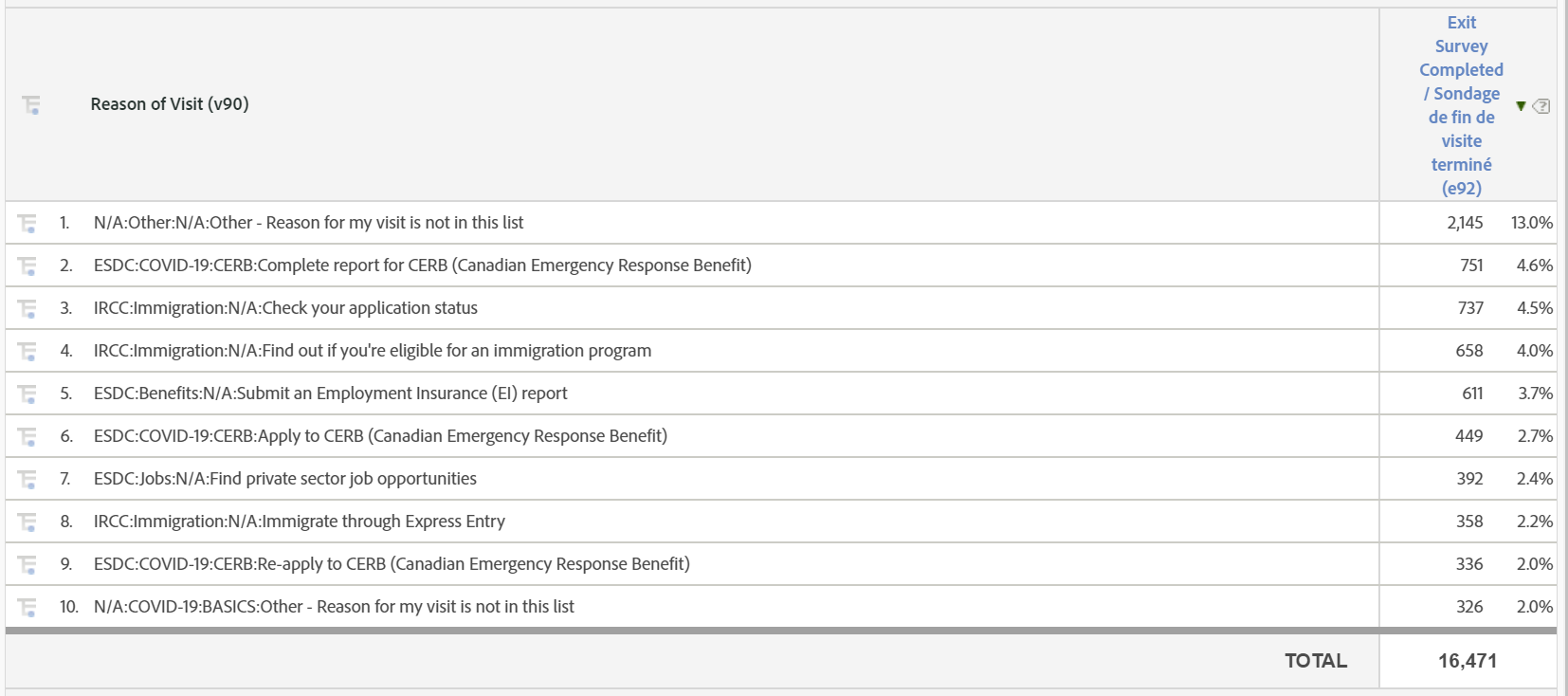Image resolution: width=1568 pixels, height=696 pixels.
Task: Select the value 751 in row 2
Action: tap(1470, 266)
